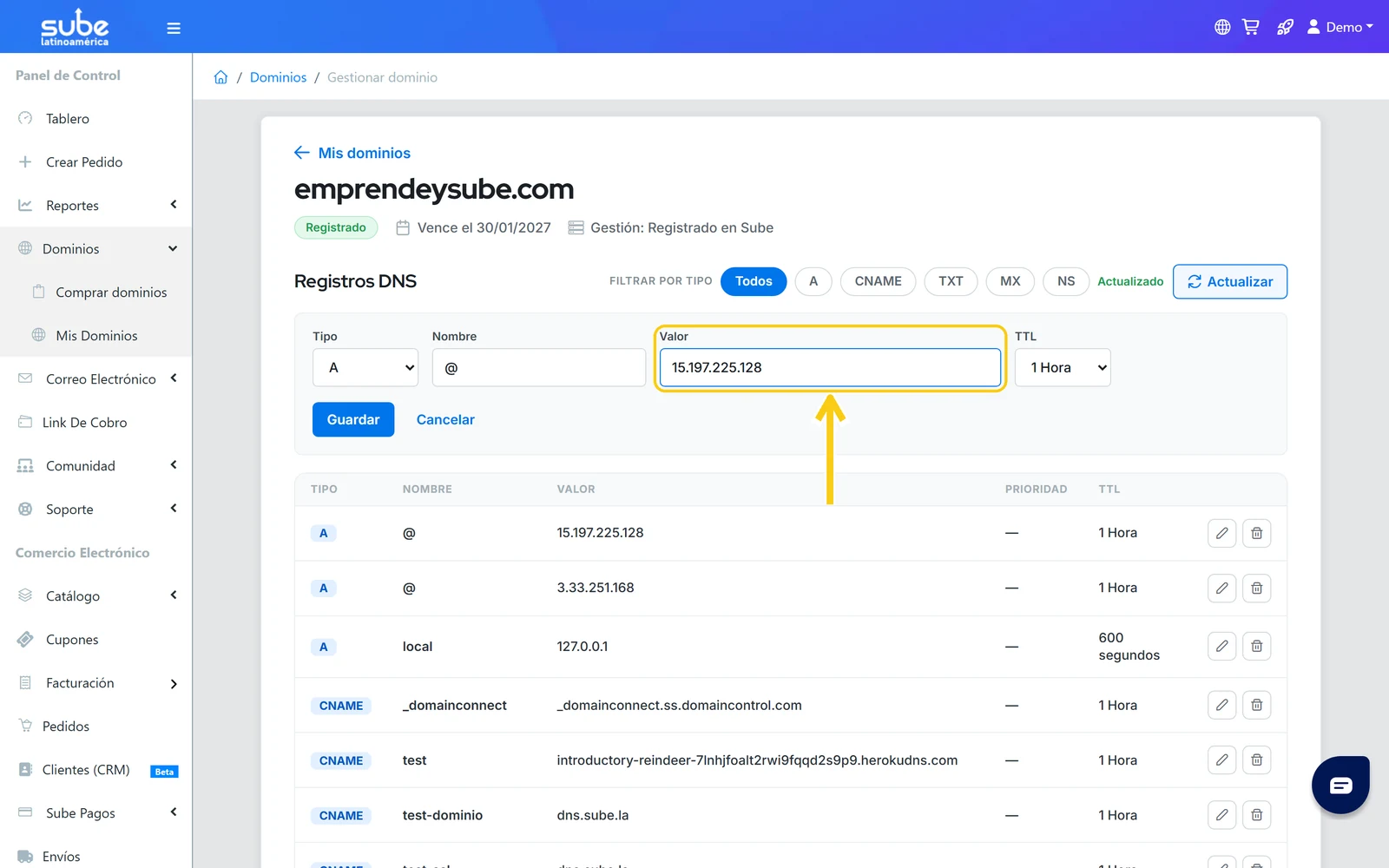Filter DNS records by Todos
The image size is (1389, 868).
coord(754,281)
